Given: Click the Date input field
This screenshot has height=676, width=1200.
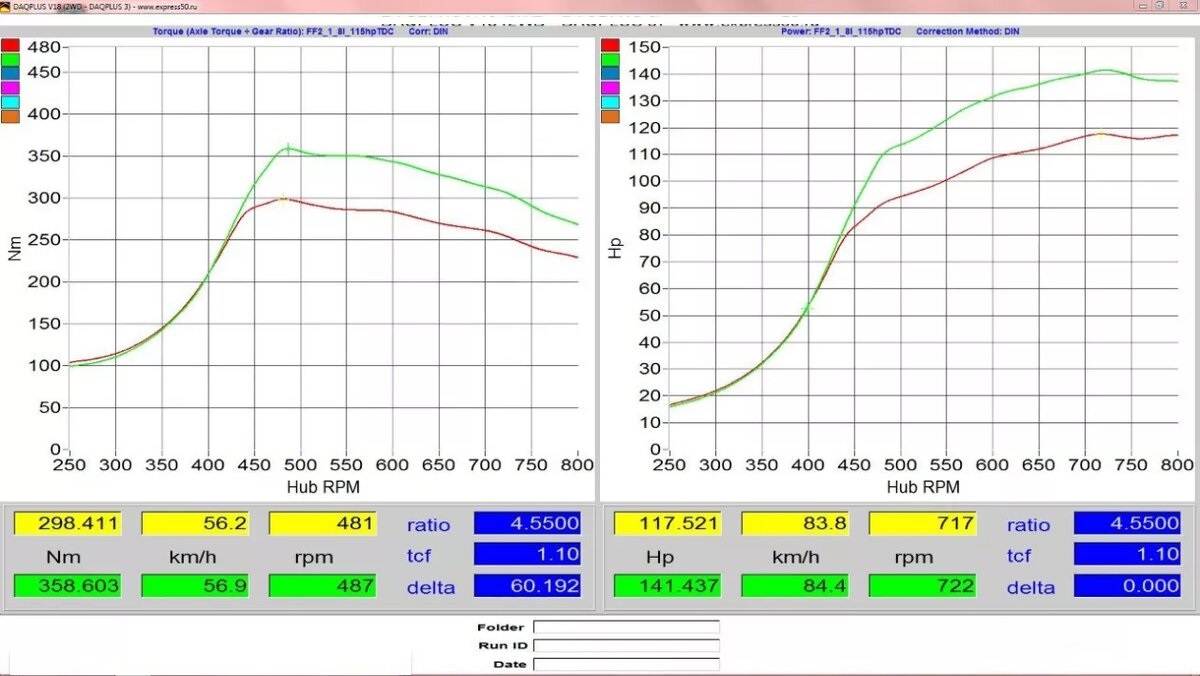Looking at the screenshot, I should 625,664.
